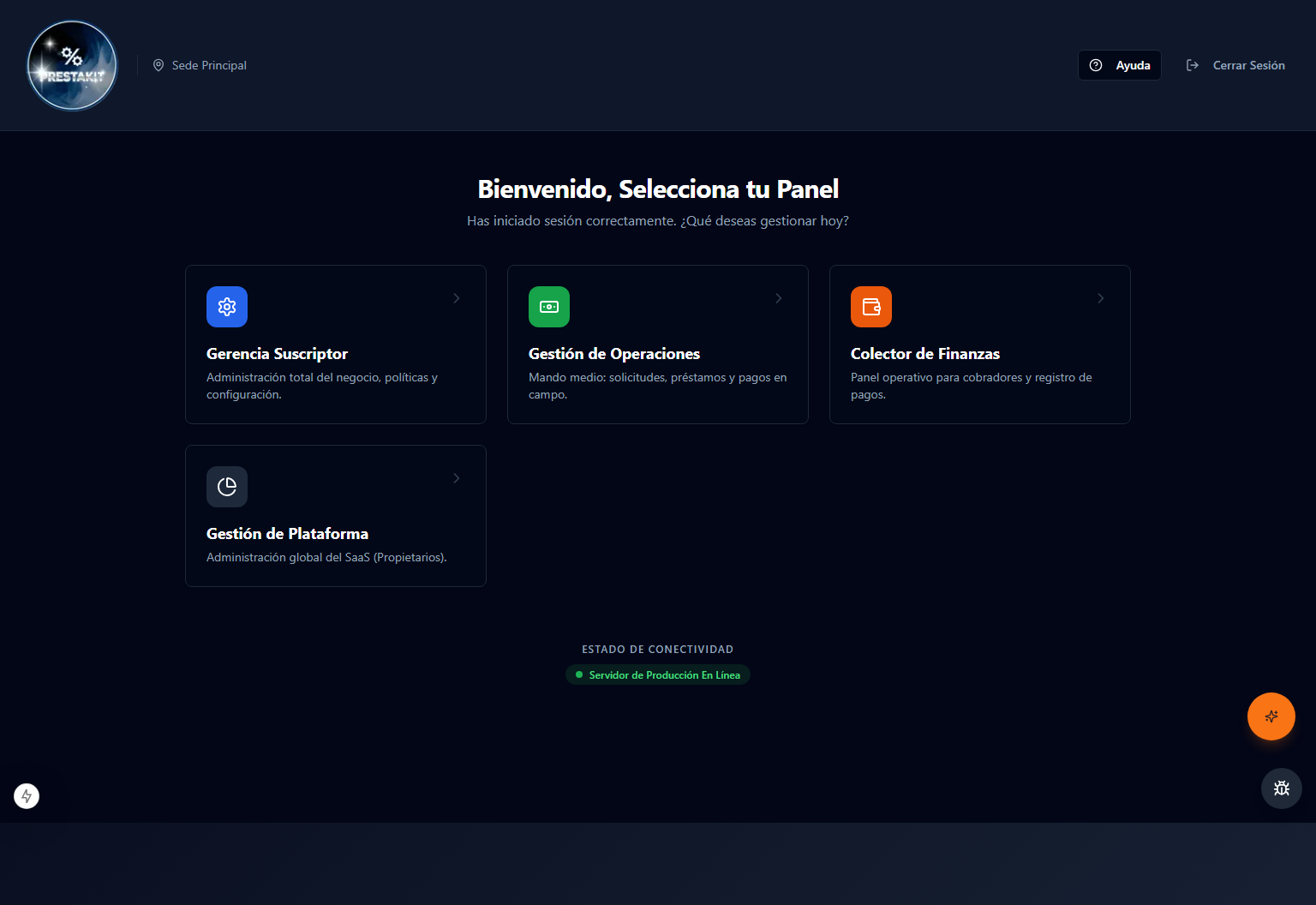Click the chevron on Gestión de Operaciones card
This screenshot has width=1316, height=905.
779,298
